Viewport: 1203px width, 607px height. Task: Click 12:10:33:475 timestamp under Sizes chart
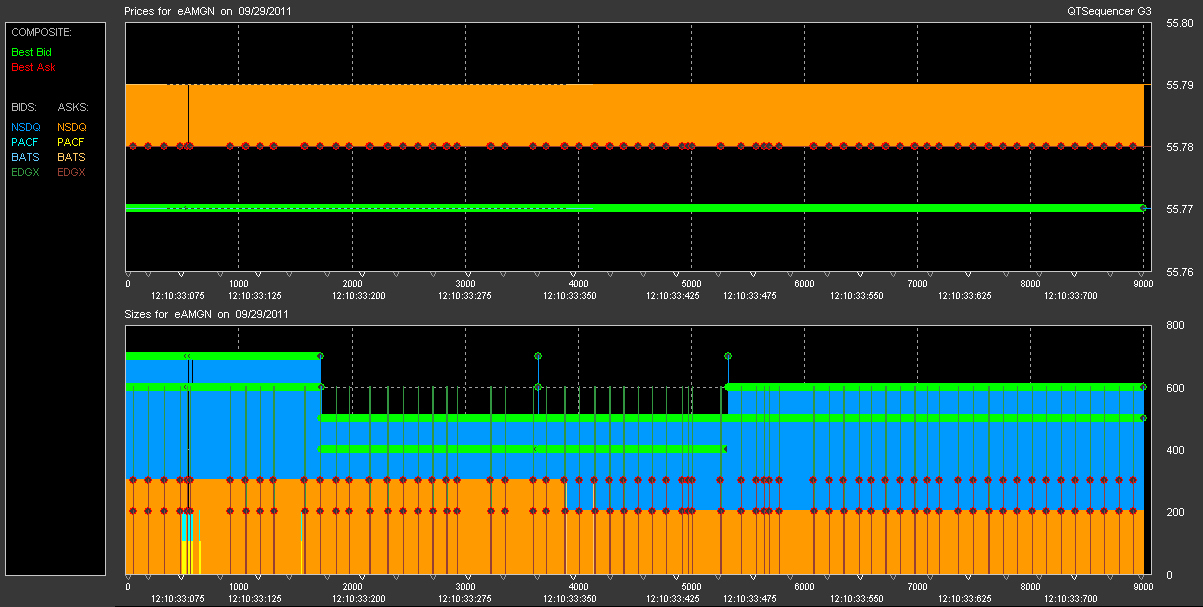[749, 599]
